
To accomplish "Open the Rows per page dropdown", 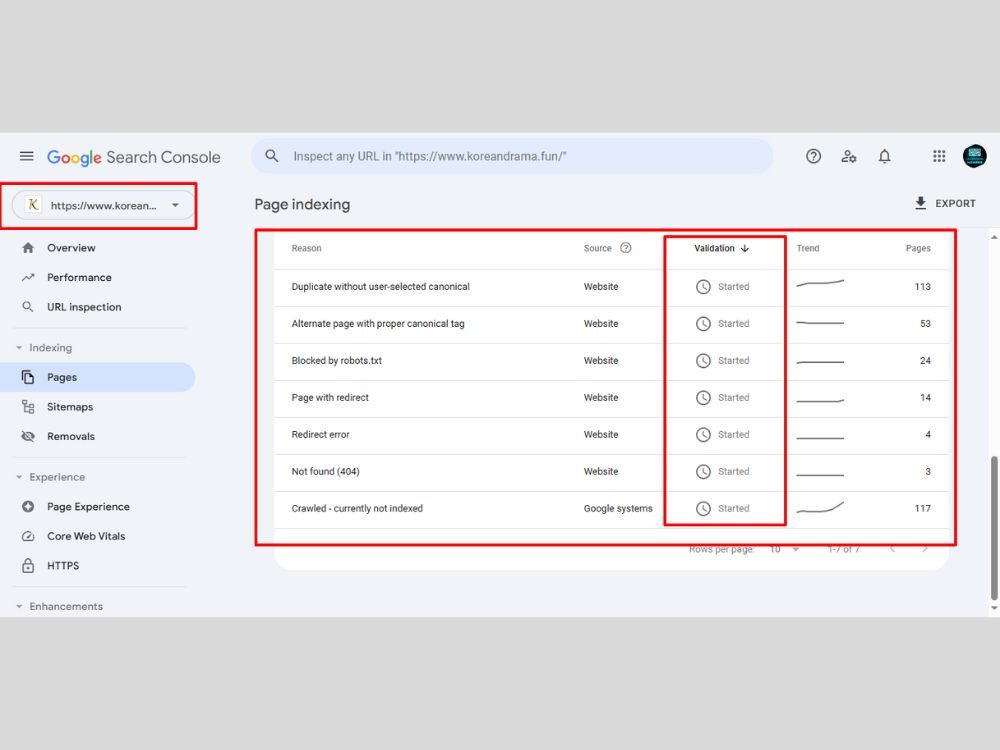I will point(784,549).
